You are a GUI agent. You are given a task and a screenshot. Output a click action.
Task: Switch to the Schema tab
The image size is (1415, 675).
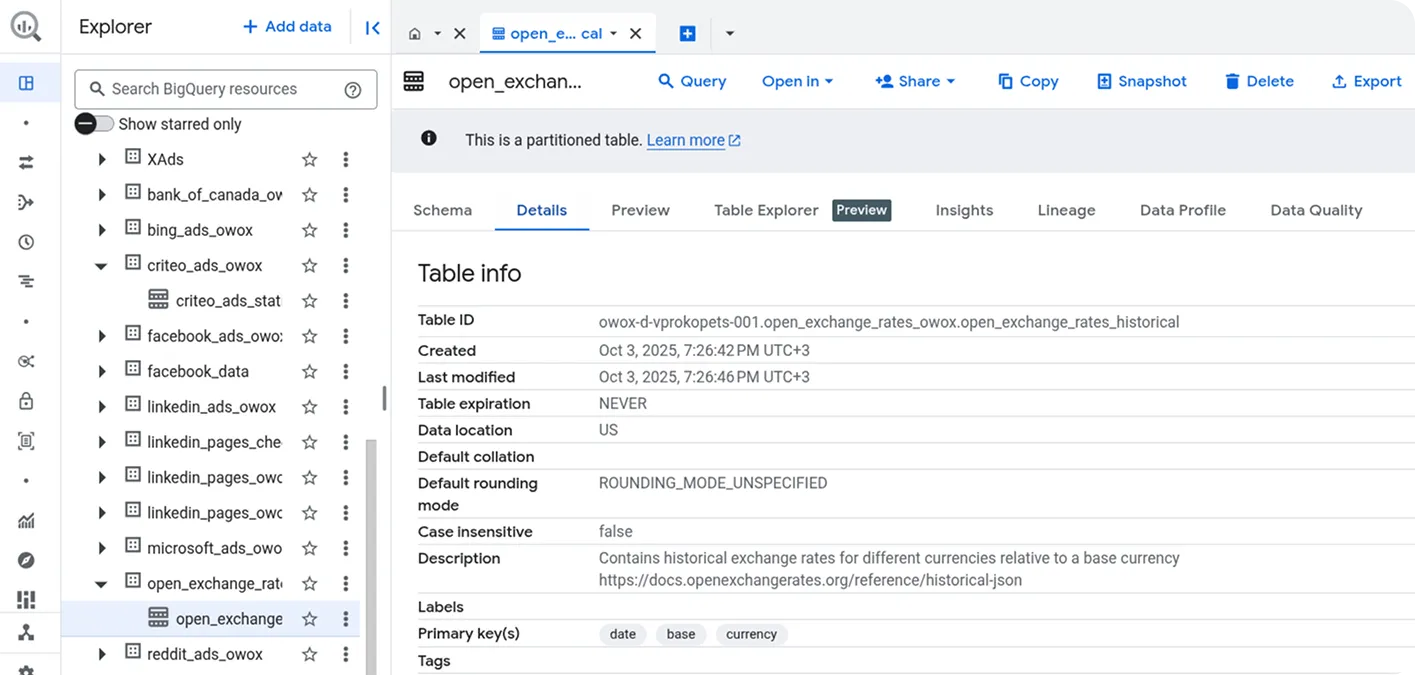[x=442, y=210]
